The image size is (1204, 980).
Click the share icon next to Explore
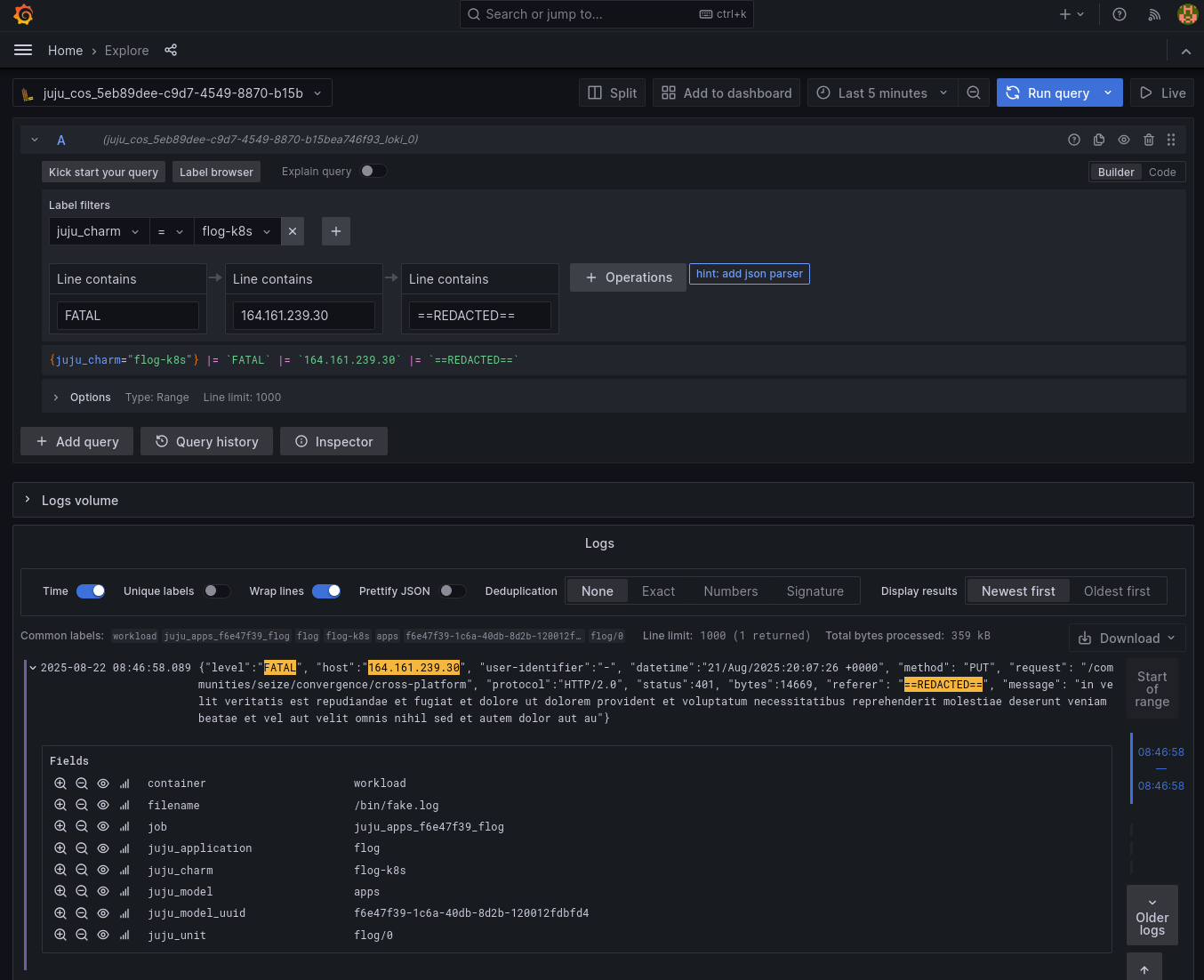pyautogui.click(x=171, y=51)
